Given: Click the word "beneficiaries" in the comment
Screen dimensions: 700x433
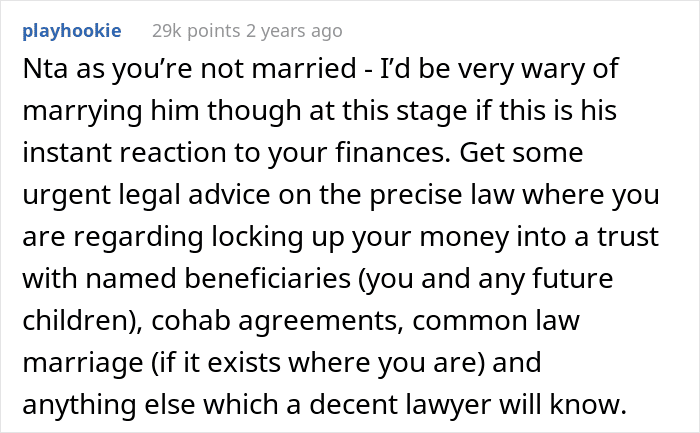Looking at the screenshot, I should tap(267, 279).
